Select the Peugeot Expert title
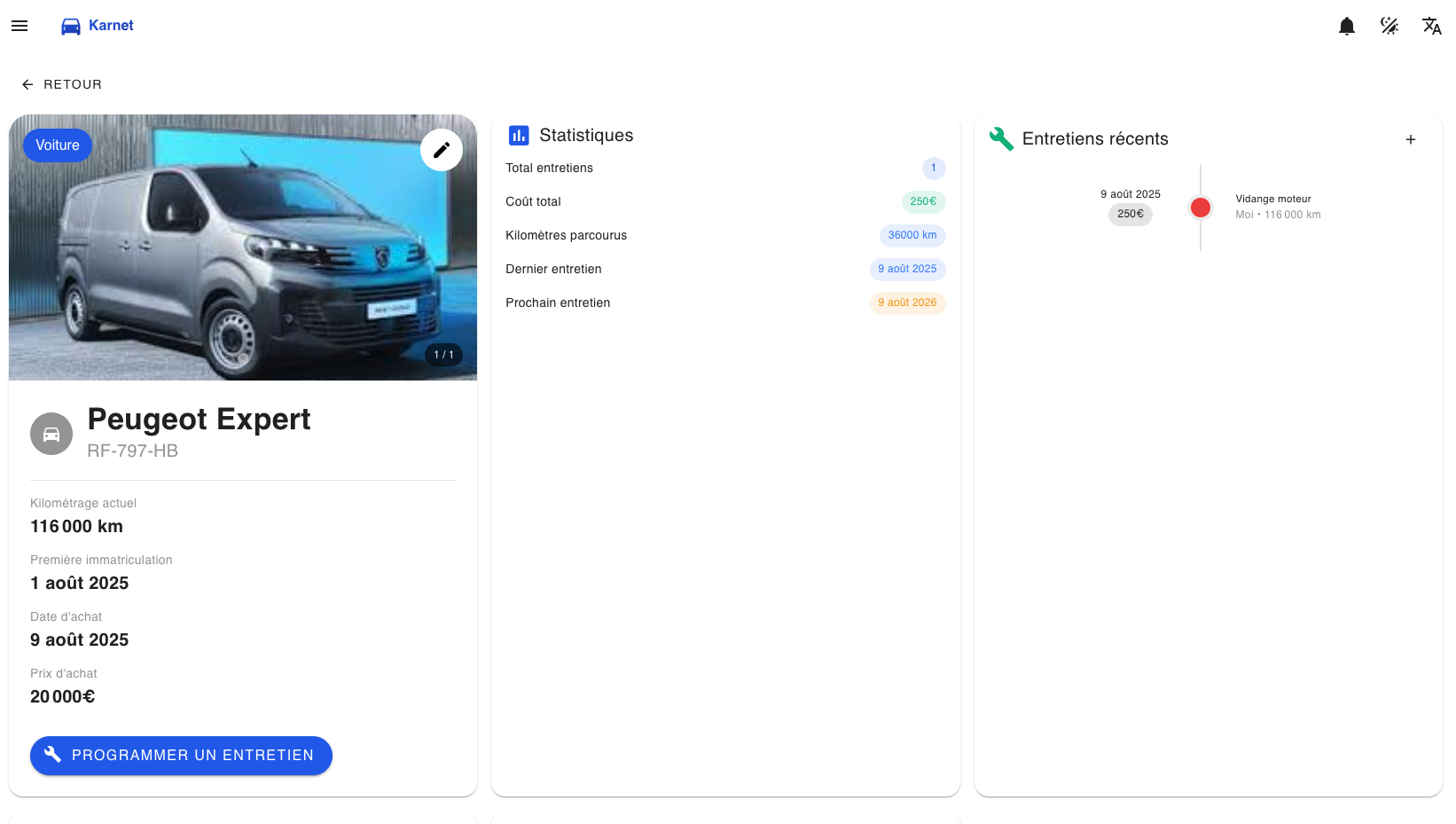This screenshot has height=824, width=1456. pyautogui.click(x=199, y=419)
